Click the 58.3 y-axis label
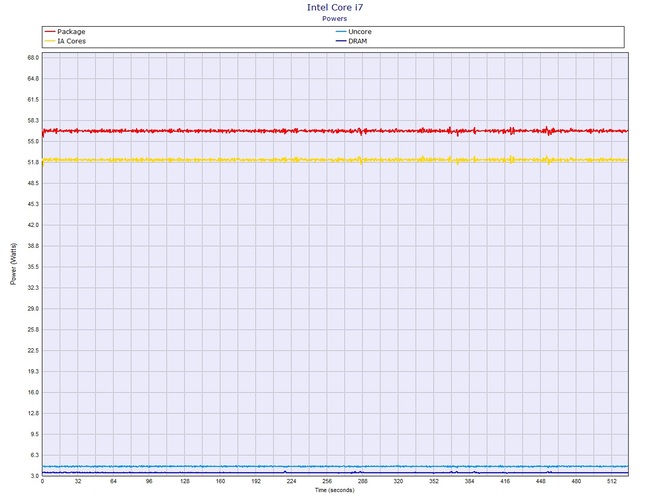Image resolution: width=670 pixels, height=502 pixels. tap(33, 120)
